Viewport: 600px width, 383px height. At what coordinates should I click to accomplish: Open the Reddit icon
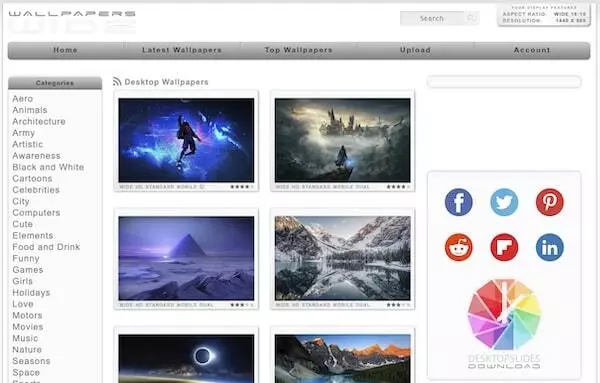pyautogui.click(x=458, y=248)
